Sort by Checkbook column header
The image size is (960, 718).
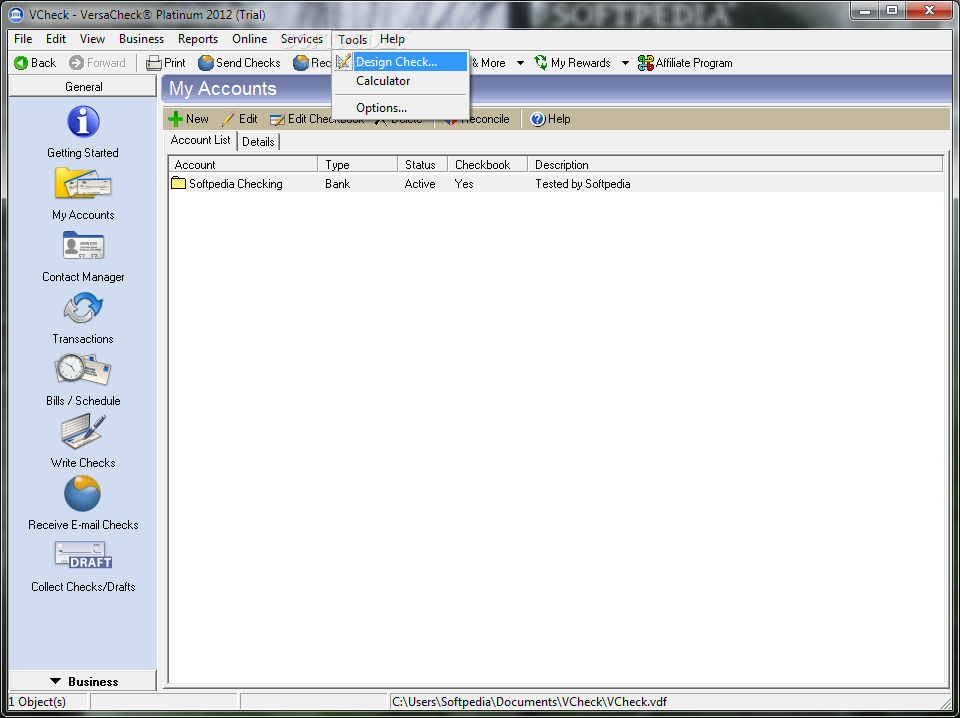[x=488, y=165]
